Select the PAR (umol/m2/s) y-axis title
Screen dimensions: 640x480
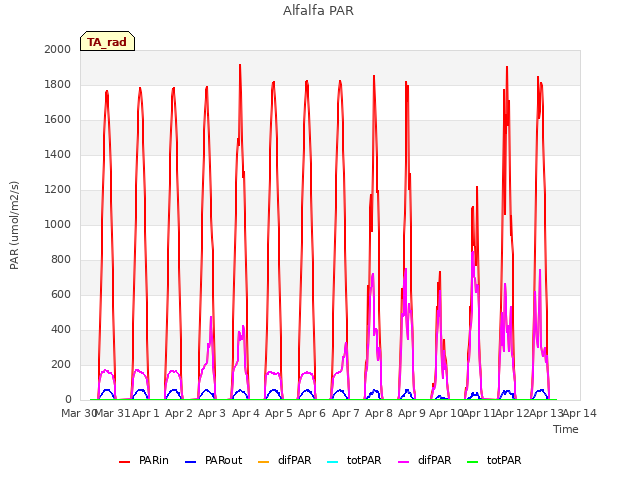[x=14, y=225]
